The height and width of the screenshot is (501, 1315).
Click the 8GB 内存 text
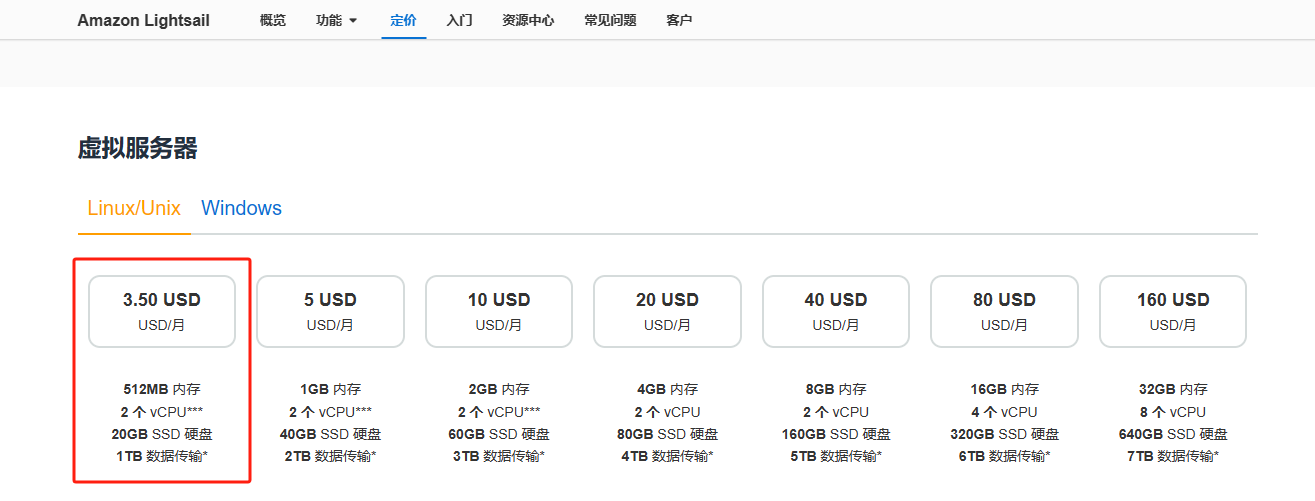836,389
